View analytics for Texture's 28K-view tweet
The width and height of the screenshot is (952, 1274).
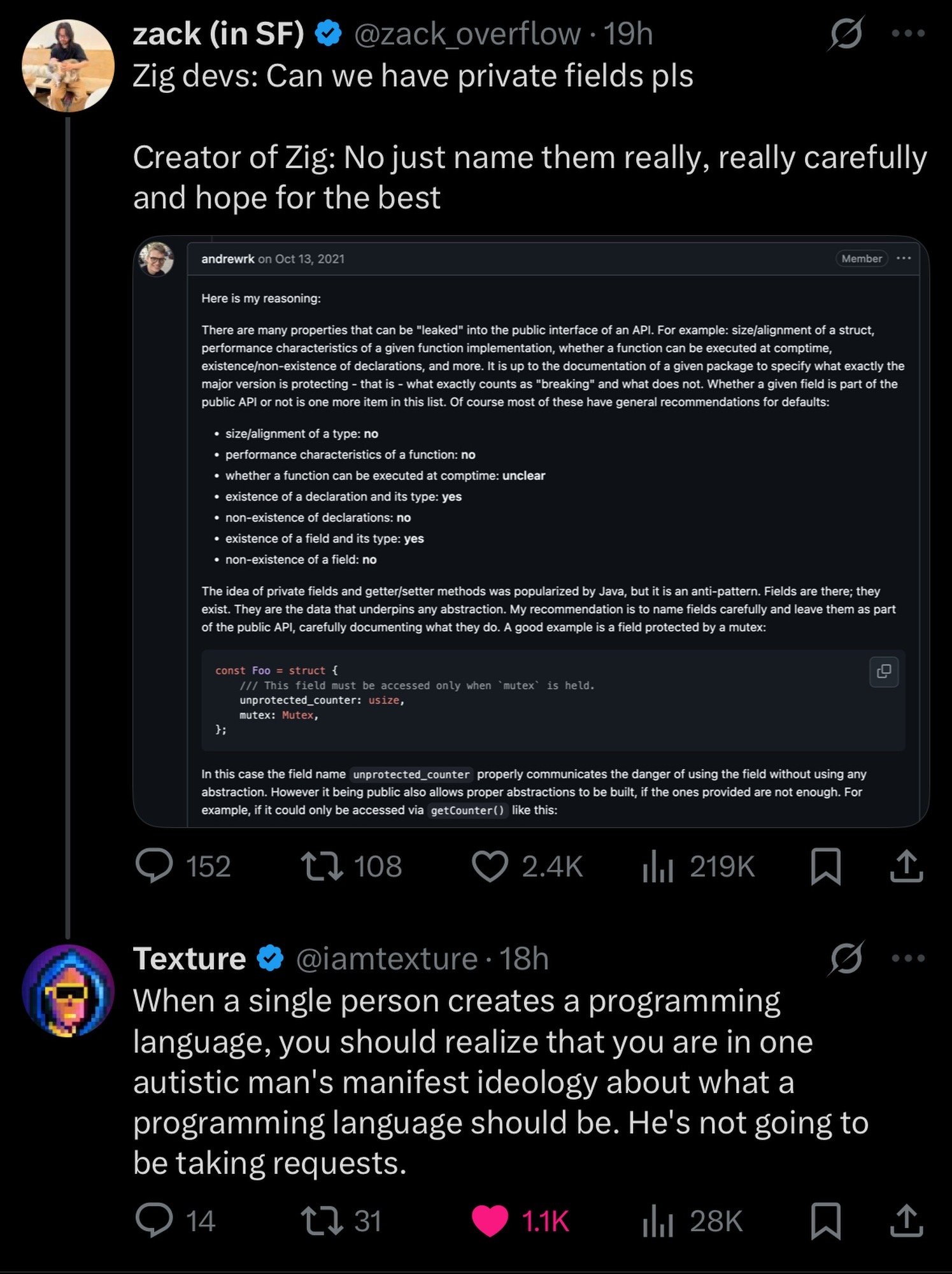[x=658, y=1220]
